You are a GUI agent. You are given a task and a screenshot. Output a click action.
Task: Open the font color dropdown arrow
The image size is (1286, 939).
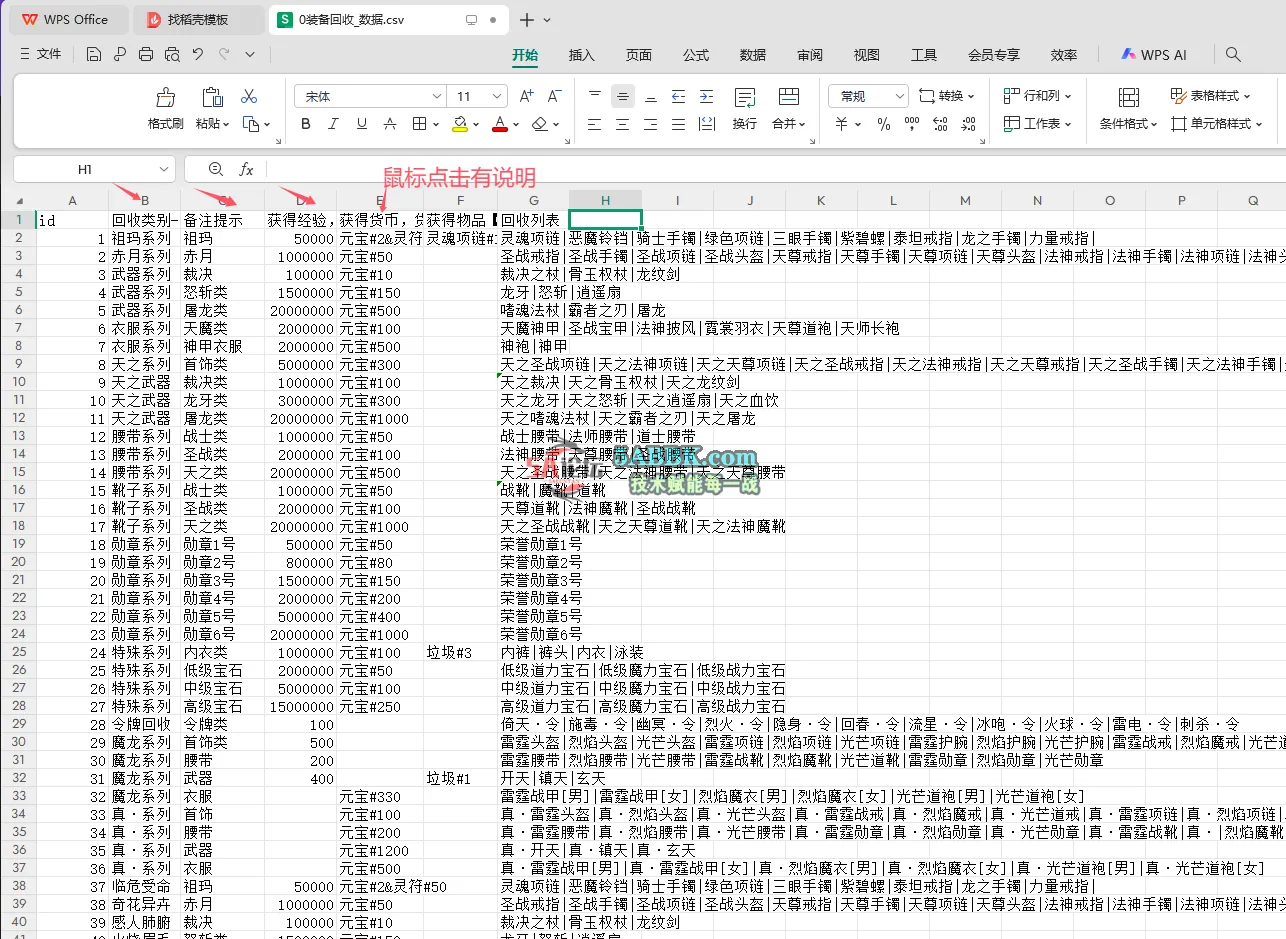pyautogui.click(x=516, y=125)
